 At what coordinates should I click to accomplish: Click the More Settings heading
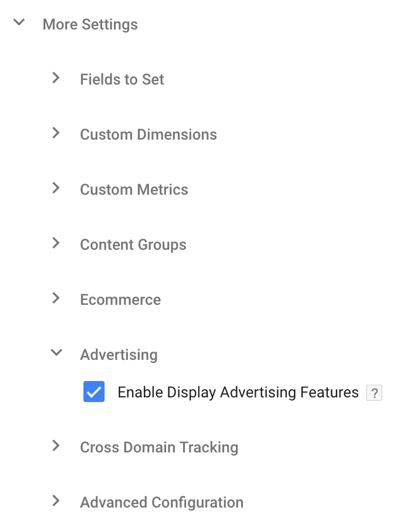click(x=90, y=24)
